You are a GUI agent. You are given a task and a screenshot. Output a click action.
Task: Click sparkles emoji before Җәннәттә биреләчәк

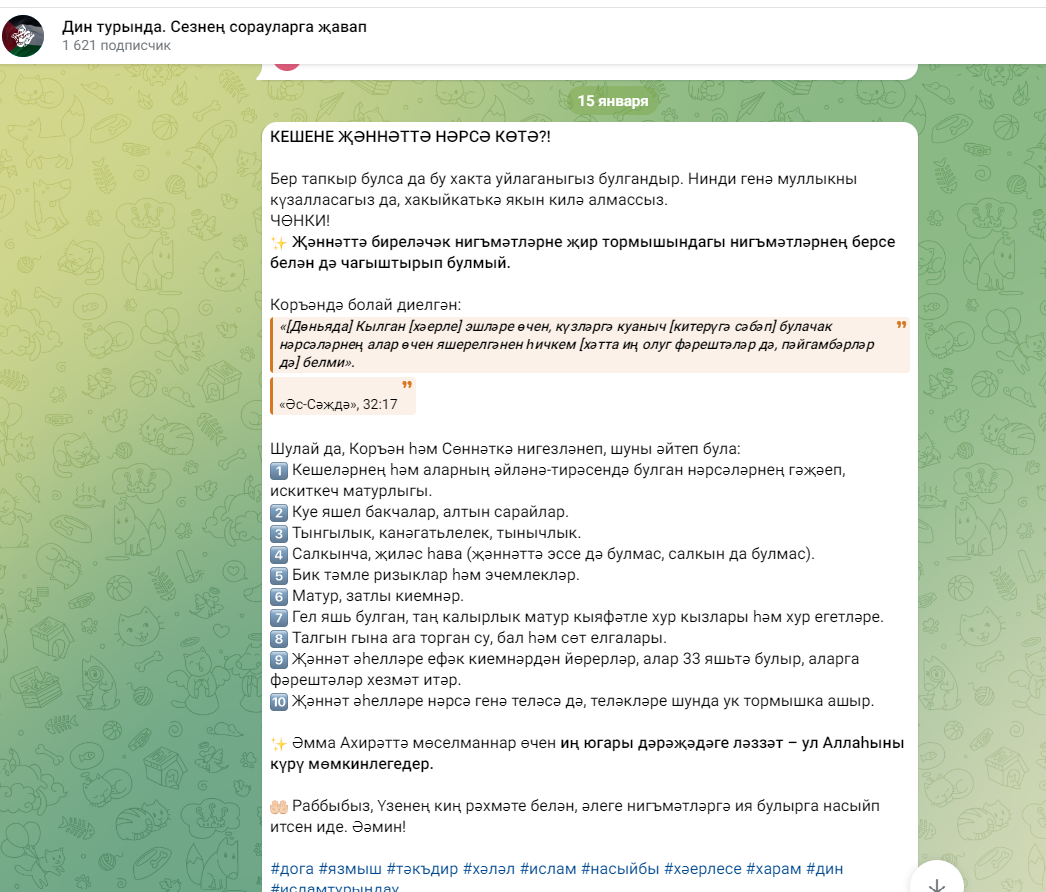coord(279,243)
